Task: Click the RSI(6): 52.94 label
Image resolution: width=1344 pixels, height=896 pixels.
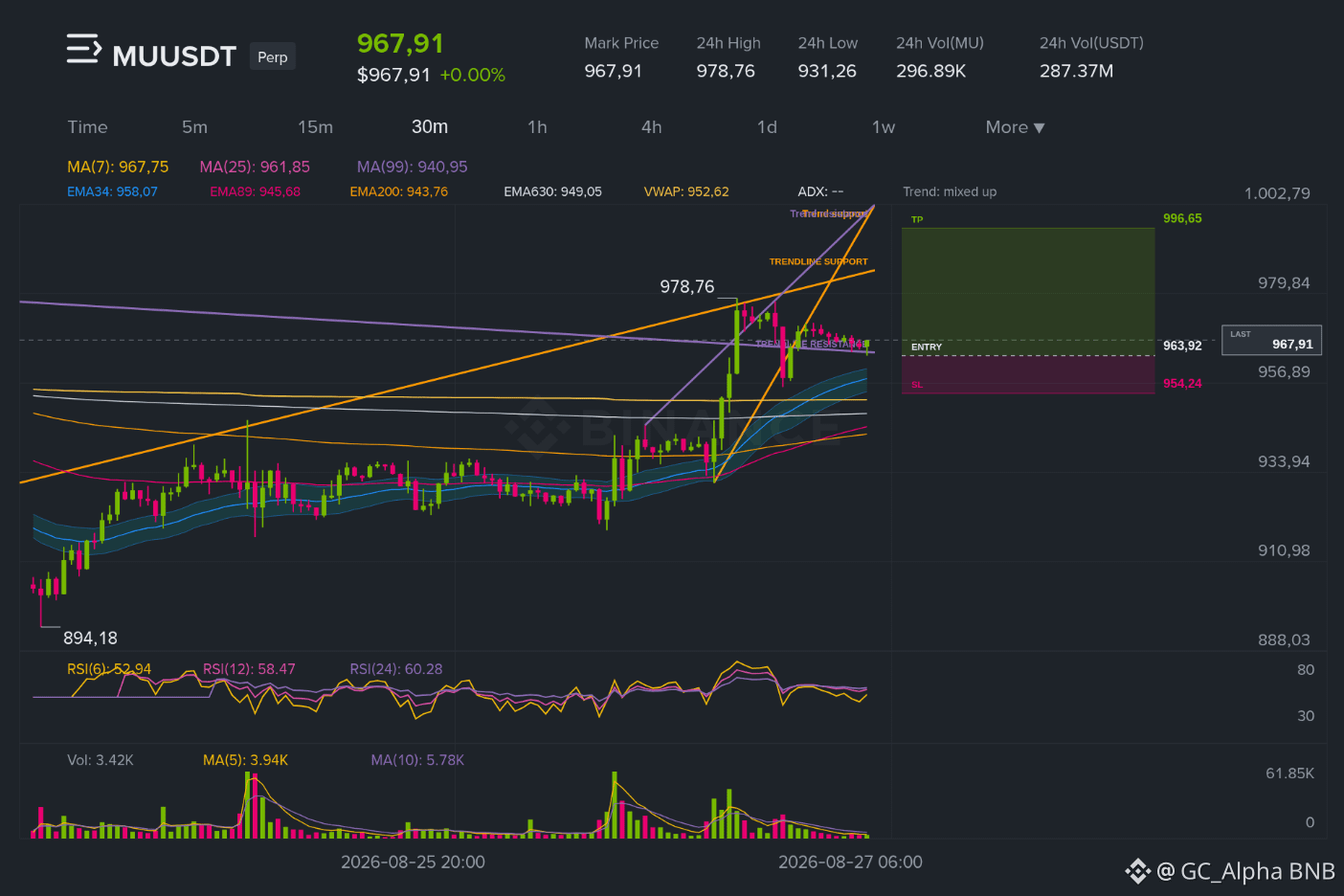Action: (109, 669)
